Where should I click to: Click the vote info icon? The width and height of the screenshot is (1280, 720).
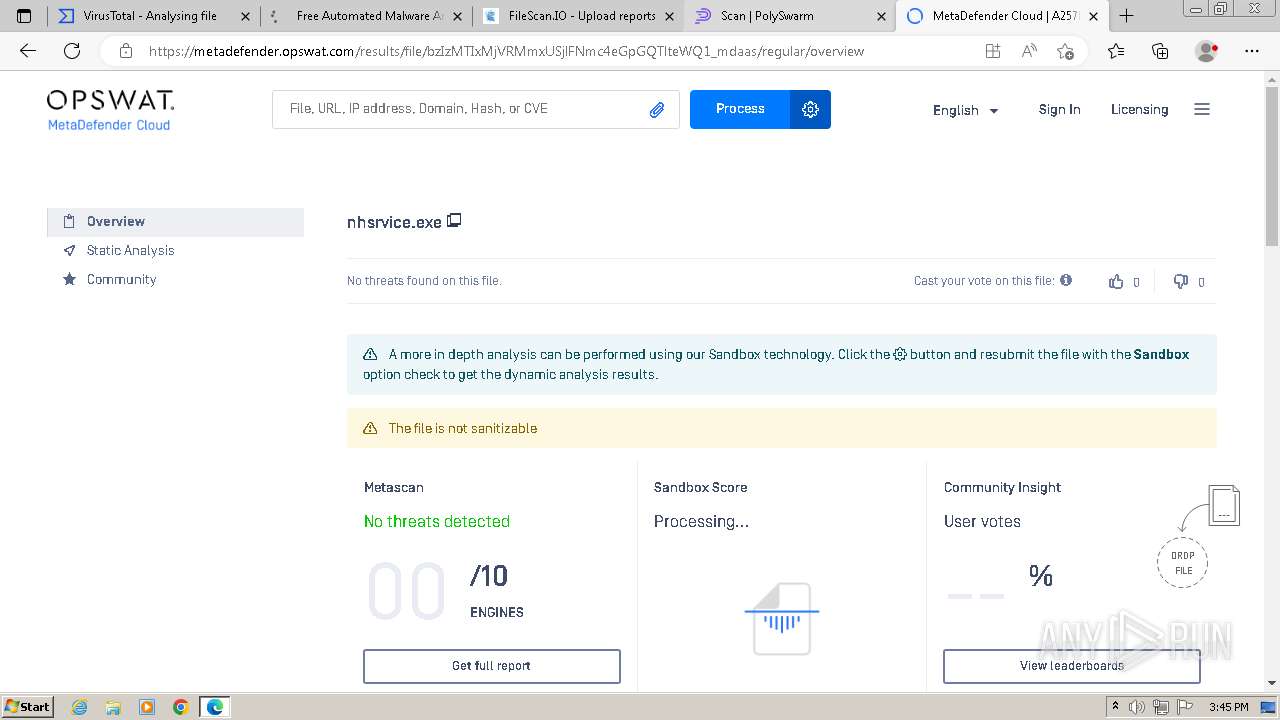[x=1066, y=280]
